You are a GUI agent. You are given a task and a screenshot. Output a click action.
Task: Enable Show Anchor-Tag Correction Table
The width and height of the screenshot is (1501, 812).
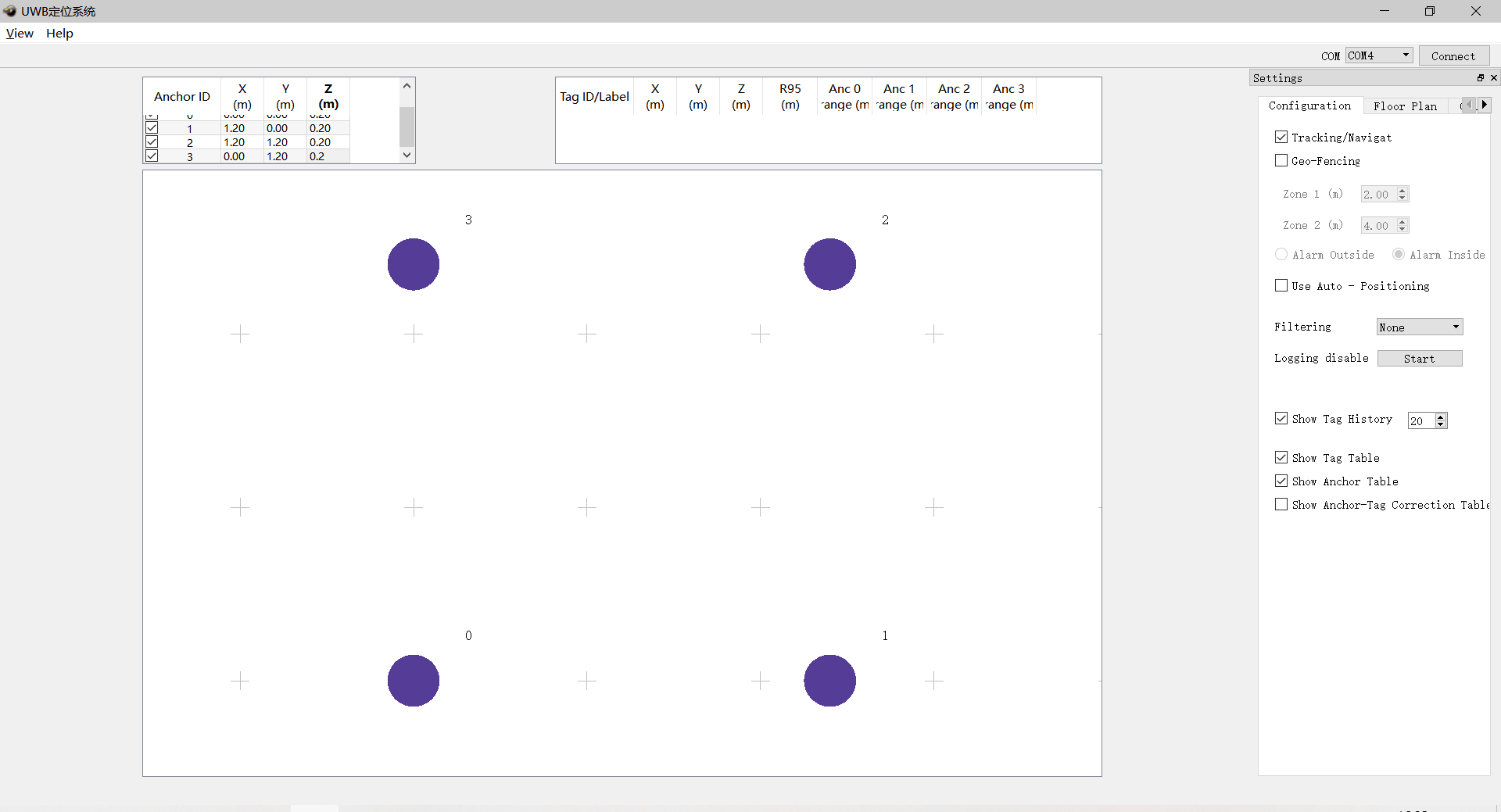click(1281, 505)
